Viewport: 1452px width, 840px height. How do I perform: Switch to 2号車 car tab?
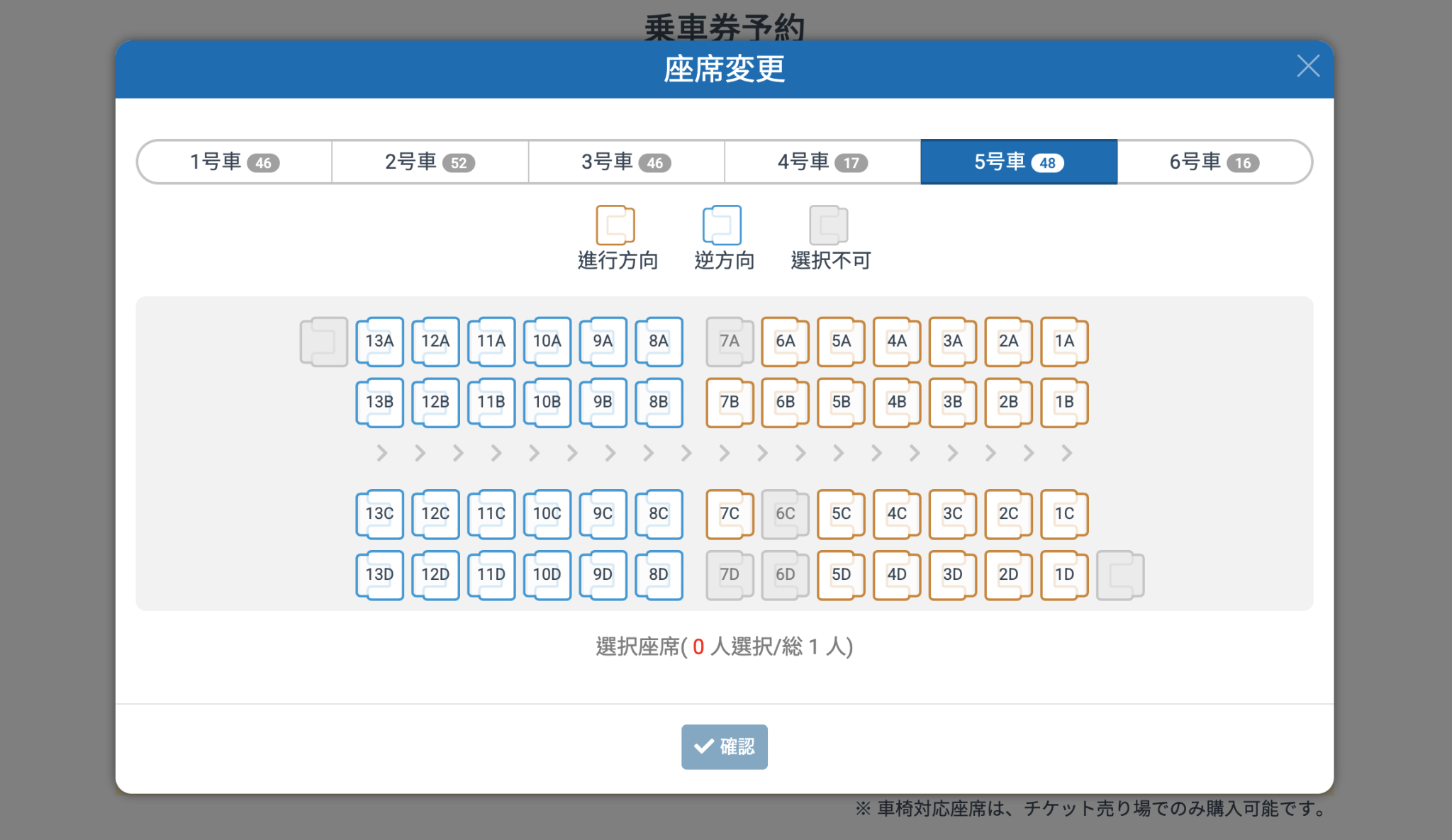click(x=430, y=162)
